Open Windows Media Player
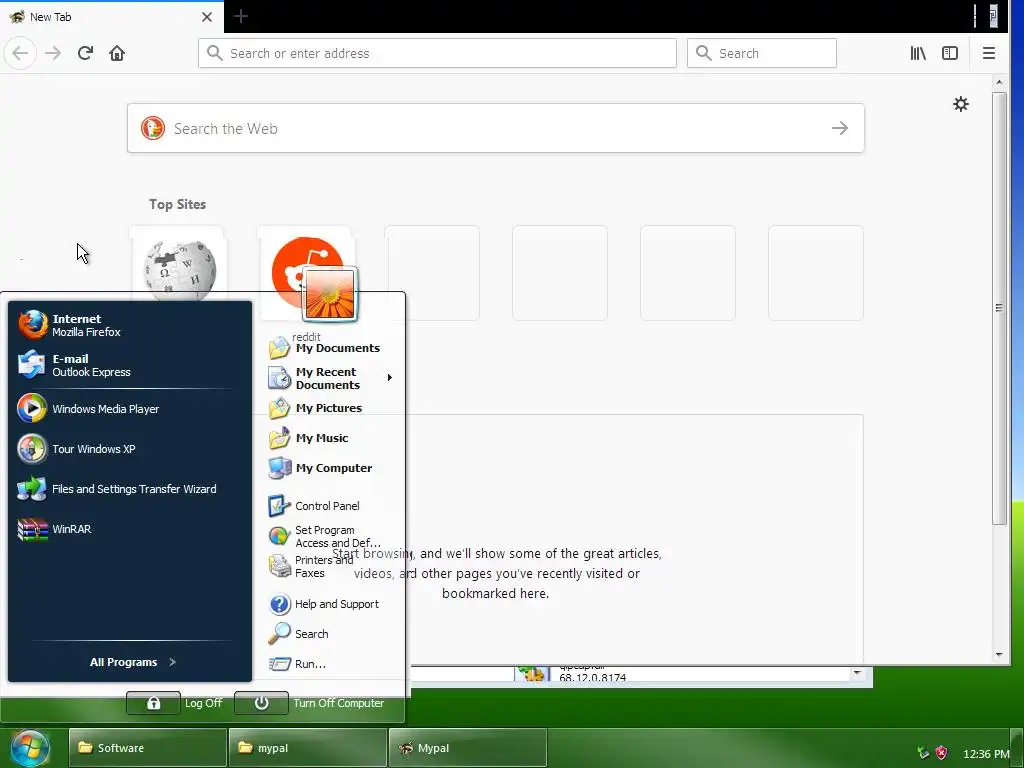The image size is (1024, 768). coord(129,409)
